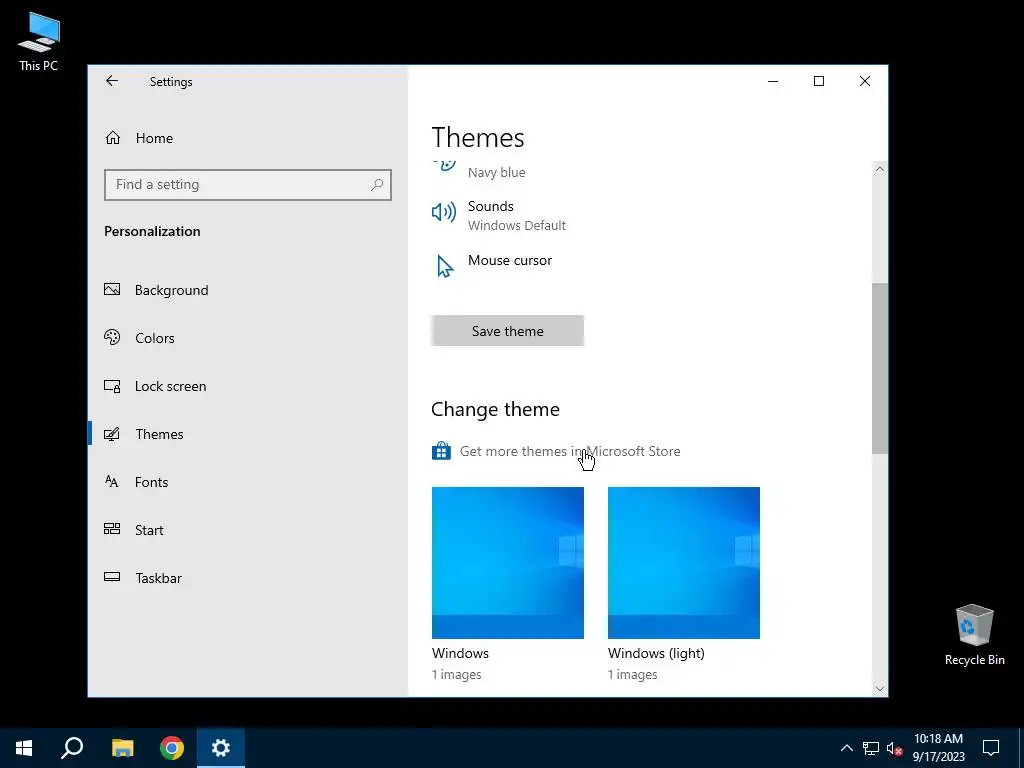Go to Settings Home

154,138
